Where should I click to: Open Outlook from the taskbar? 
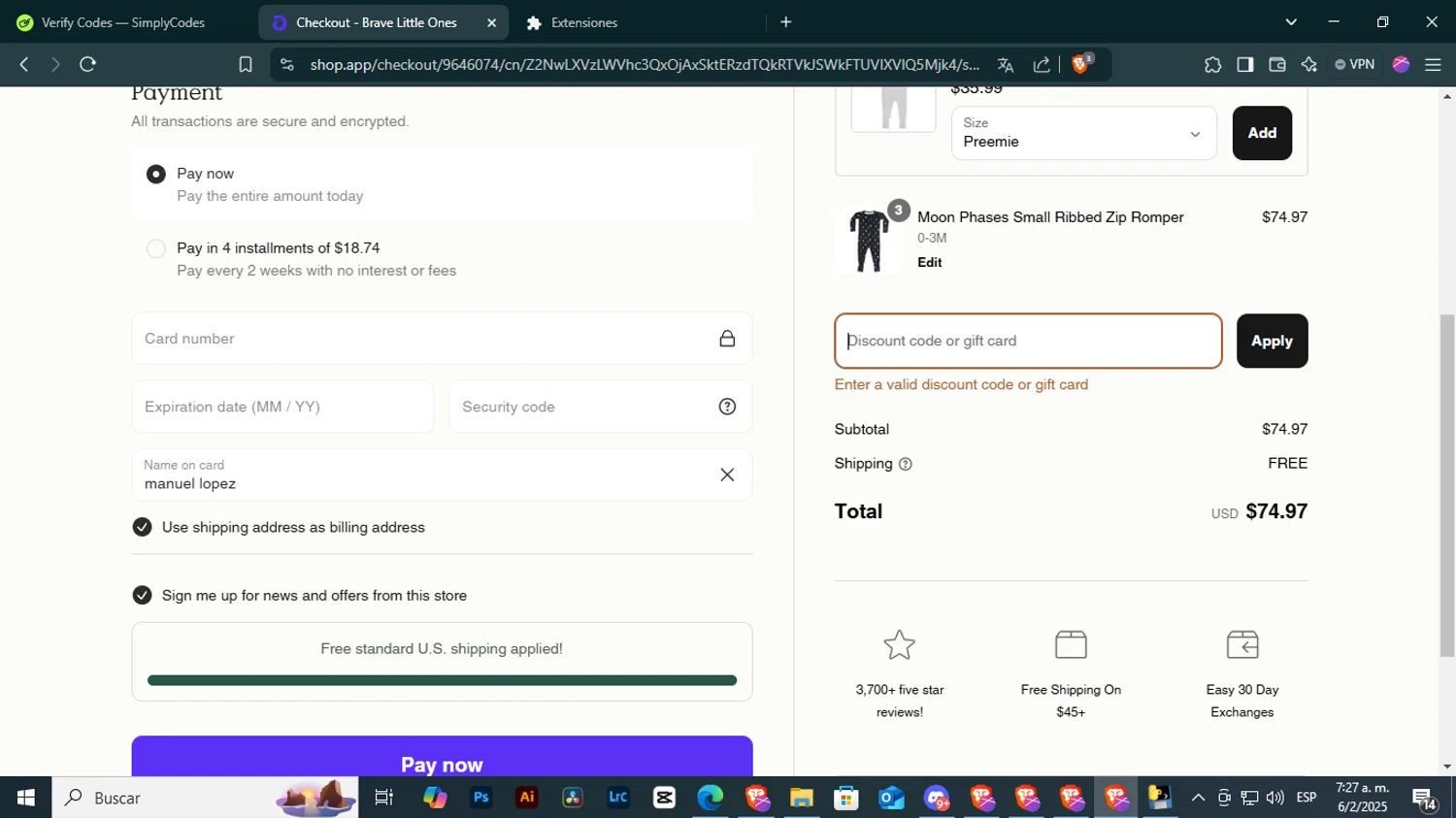coord(891,798)
